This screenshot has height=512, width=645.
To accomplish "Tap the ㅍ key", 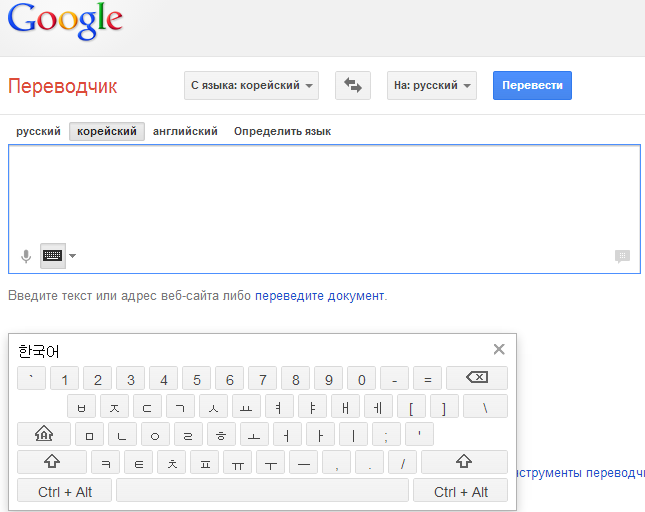I will (x=205, y=462).
